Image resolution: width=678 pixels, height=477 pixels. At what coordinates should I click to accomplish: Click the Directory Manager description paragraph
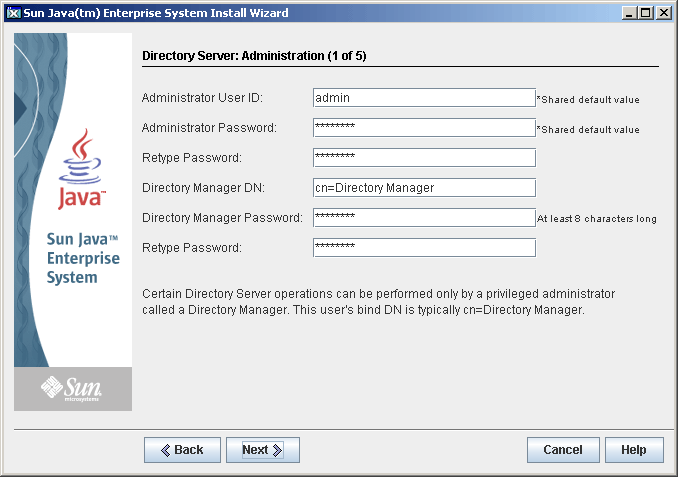coord(378,301)
